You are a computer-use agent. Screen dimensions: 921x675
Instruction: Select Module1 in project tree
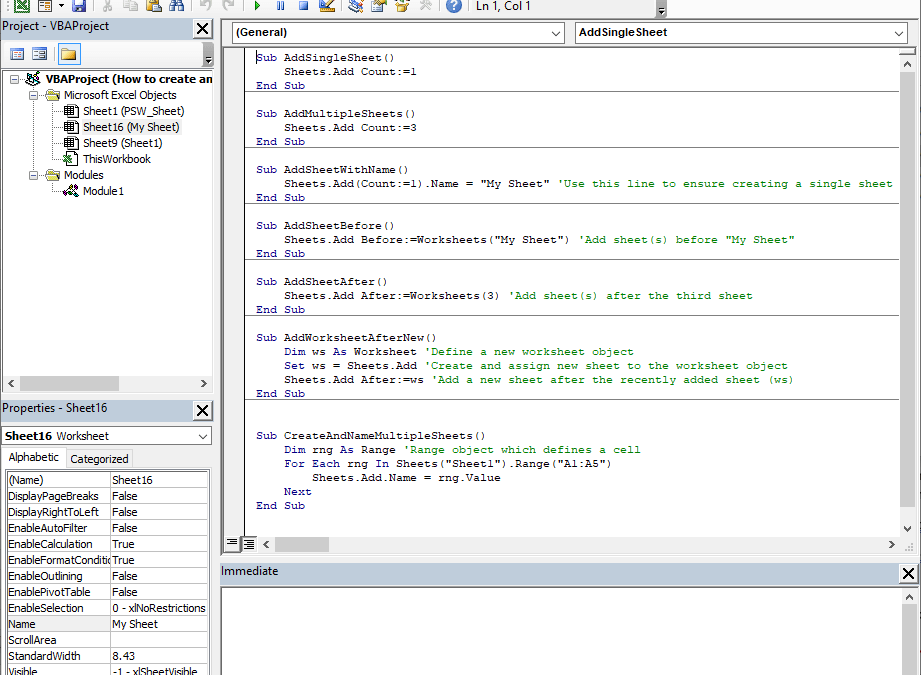click(x=103, y=191)
